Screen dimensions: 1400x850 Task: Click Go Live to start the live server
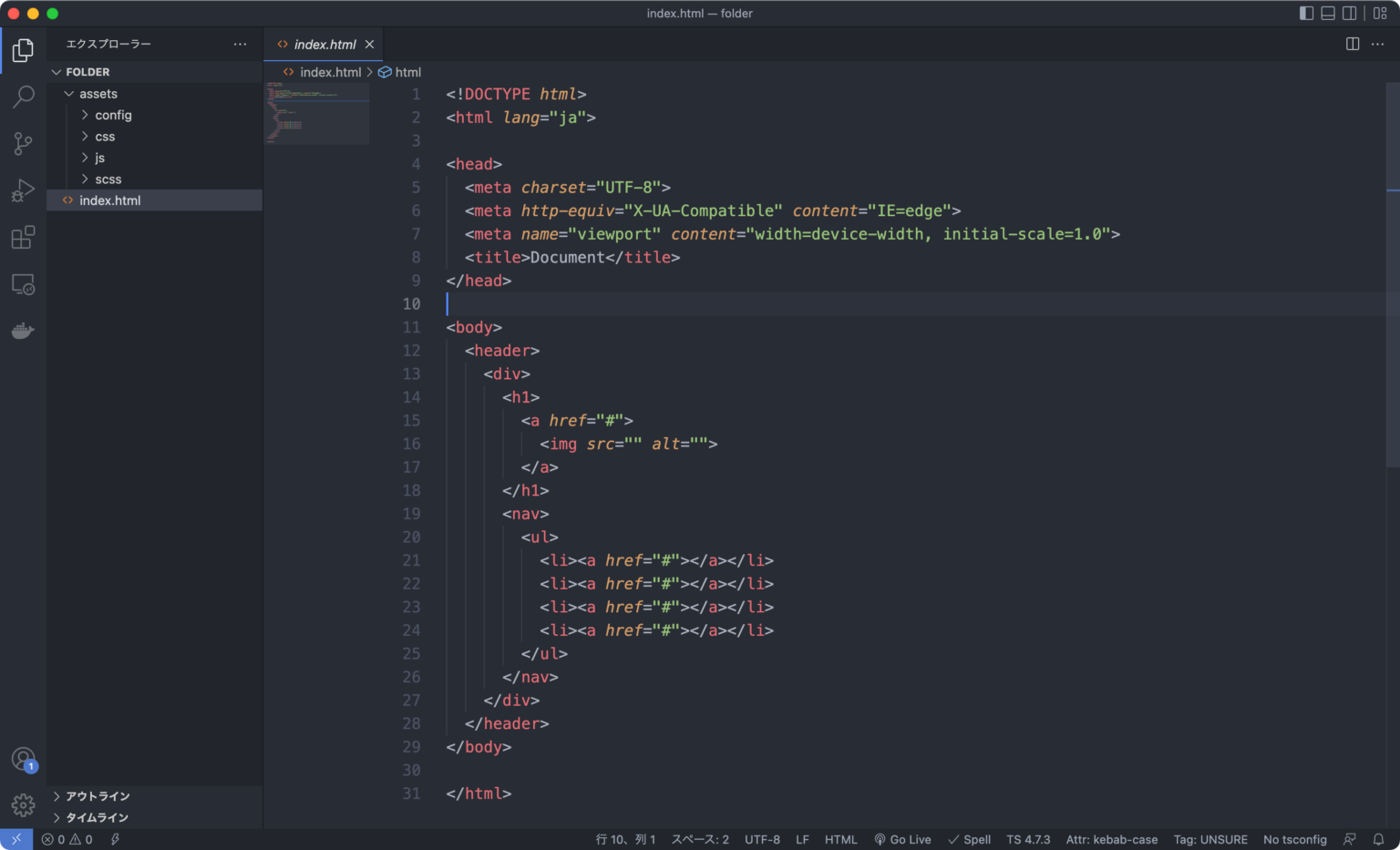902,838
